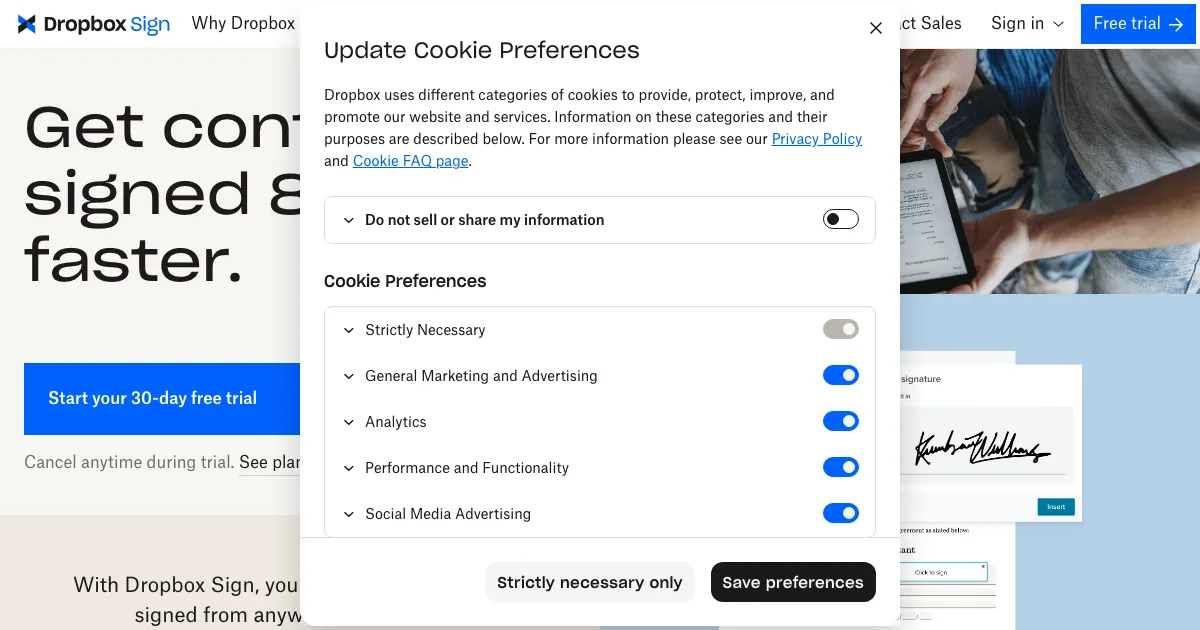Disable General Marketing and Advertising cookies

click(840, 376)
